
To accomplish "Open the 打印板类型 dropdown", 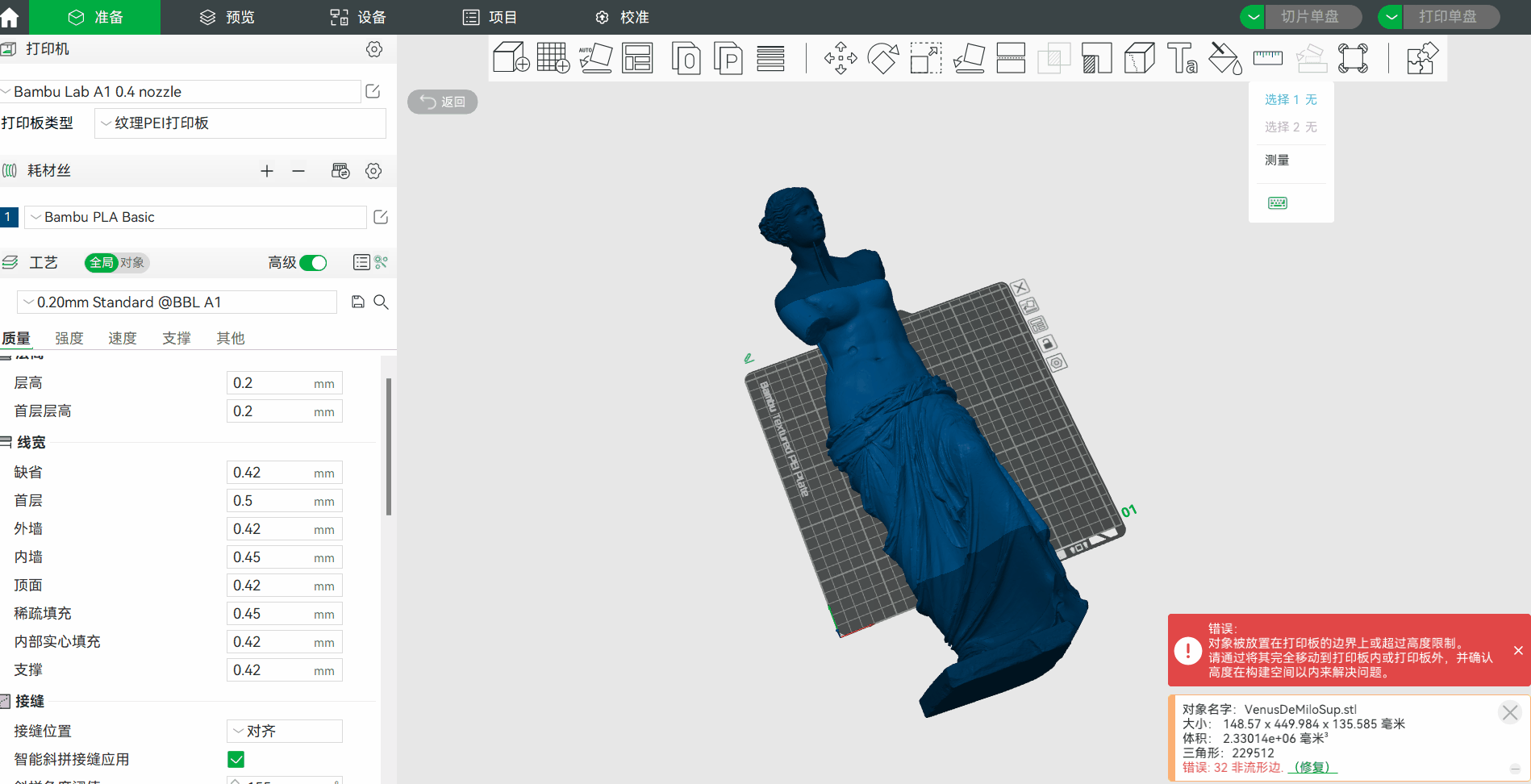I will [x=240, y=123].
